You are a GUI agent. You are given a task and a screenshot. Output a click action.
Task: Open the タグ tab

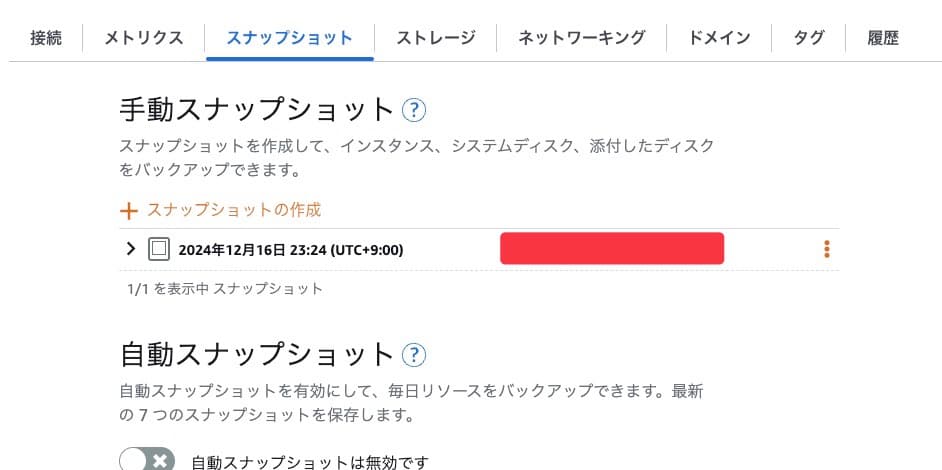tap(809, 38)
